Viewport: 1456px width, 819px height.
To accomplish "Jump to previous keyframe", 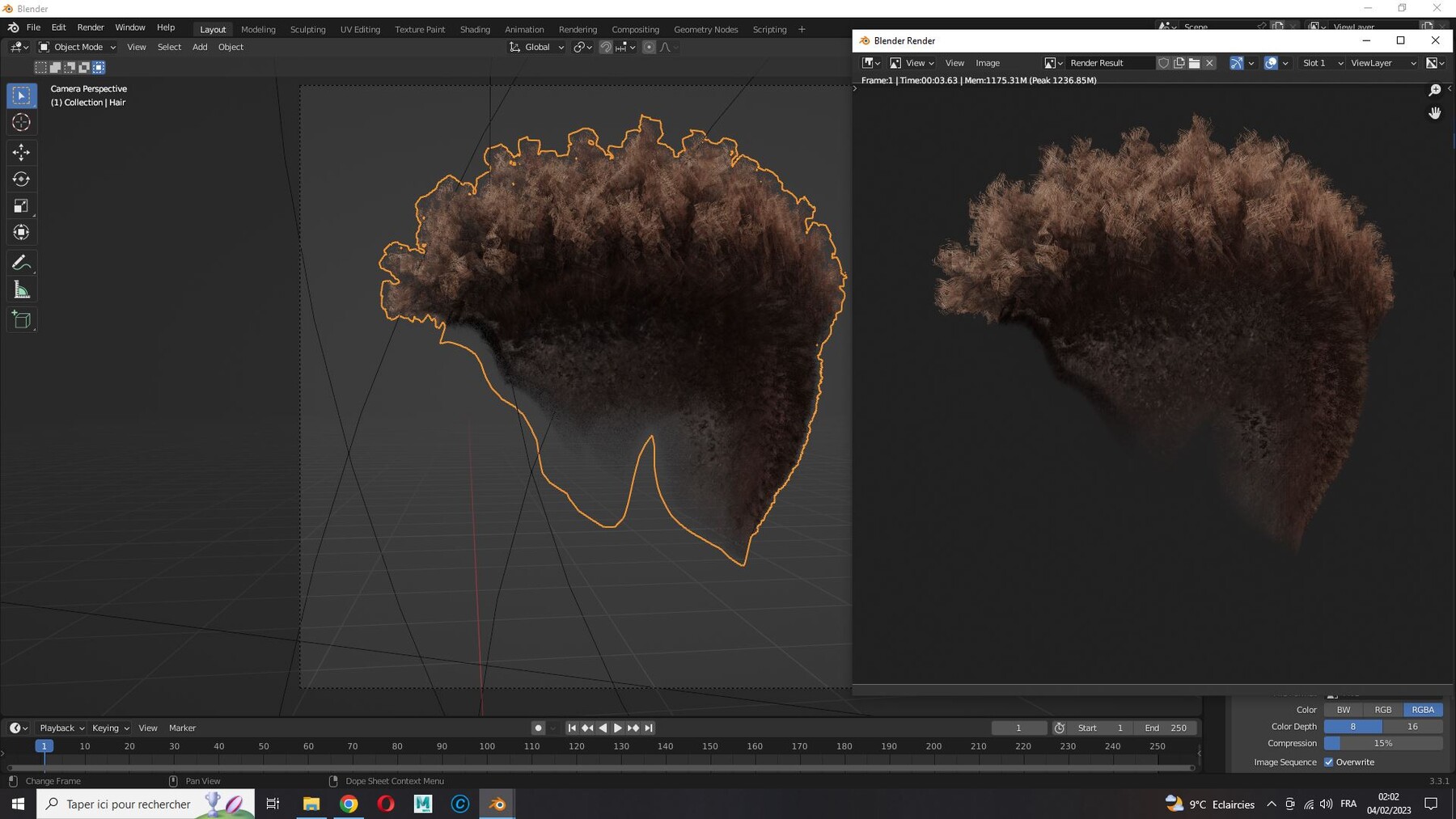I will (x=587, y=728).
